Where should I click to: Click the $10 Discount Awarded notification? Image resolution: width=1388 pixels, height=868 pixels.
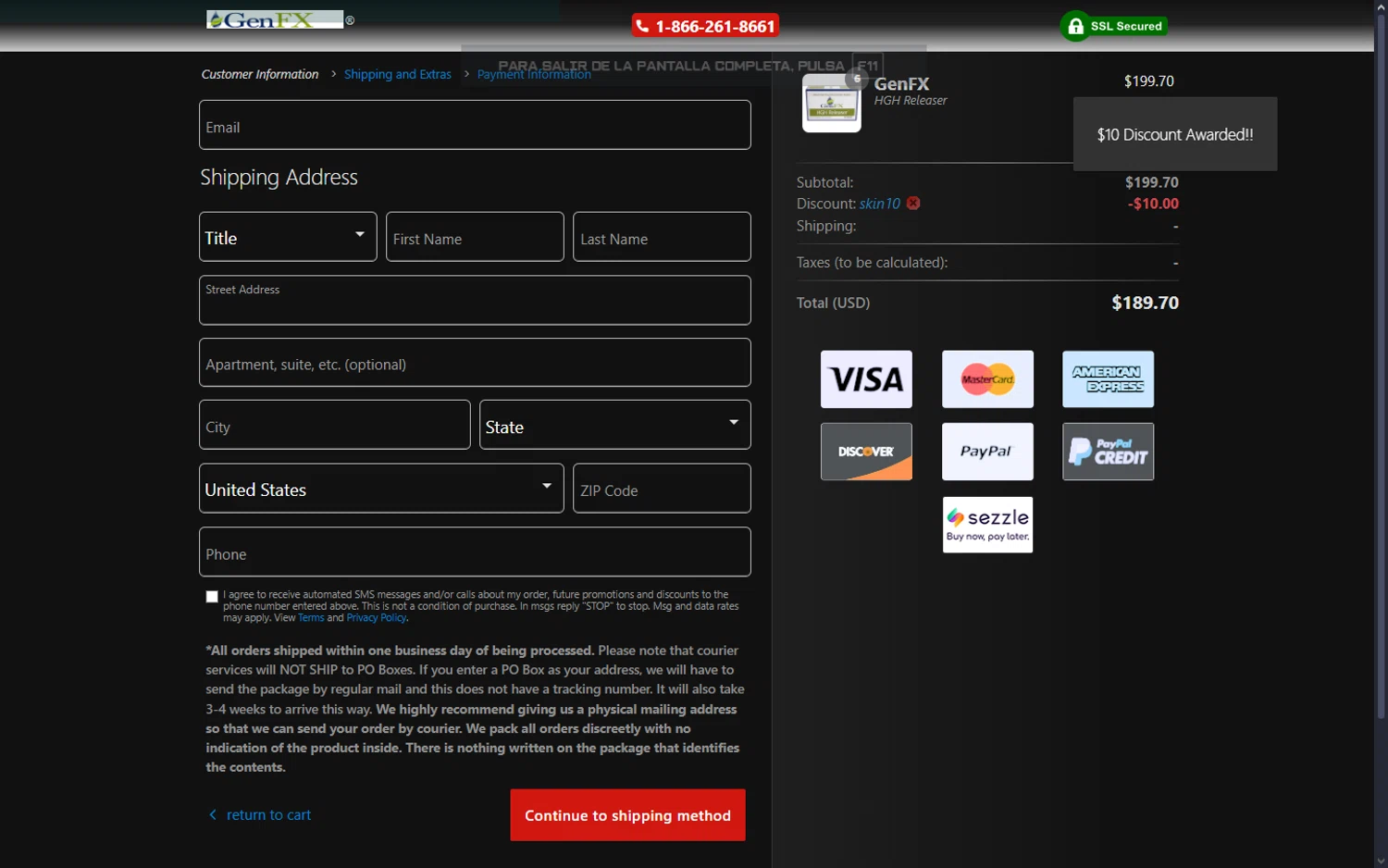point(1175,134)
